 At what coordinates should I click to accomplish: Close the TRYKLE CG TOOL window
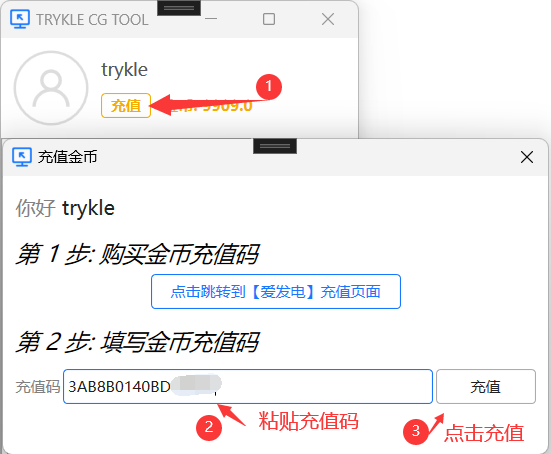[328, 19]
